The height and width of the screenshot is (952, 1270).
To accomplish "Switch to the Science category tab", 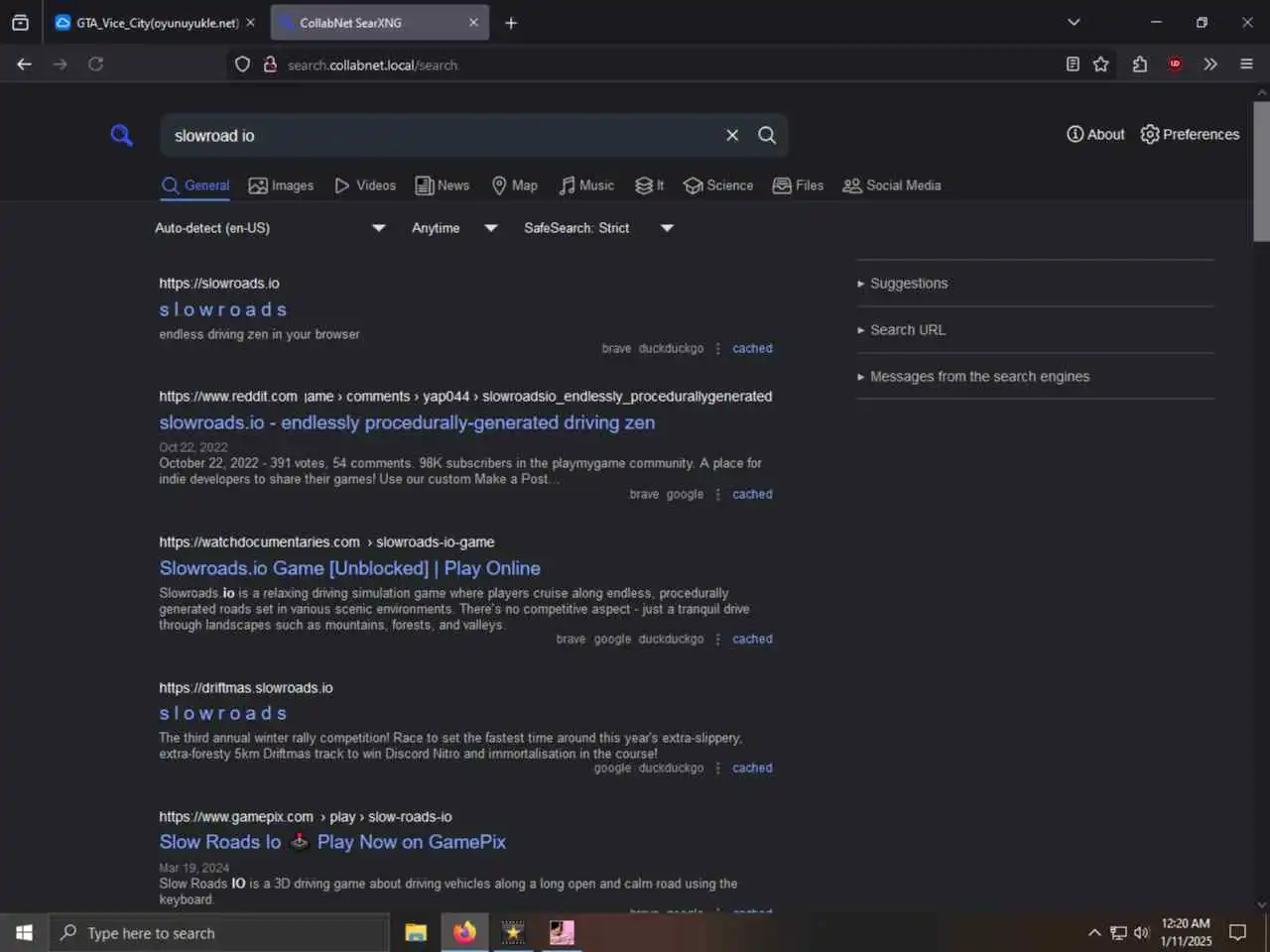I will 718,185.
